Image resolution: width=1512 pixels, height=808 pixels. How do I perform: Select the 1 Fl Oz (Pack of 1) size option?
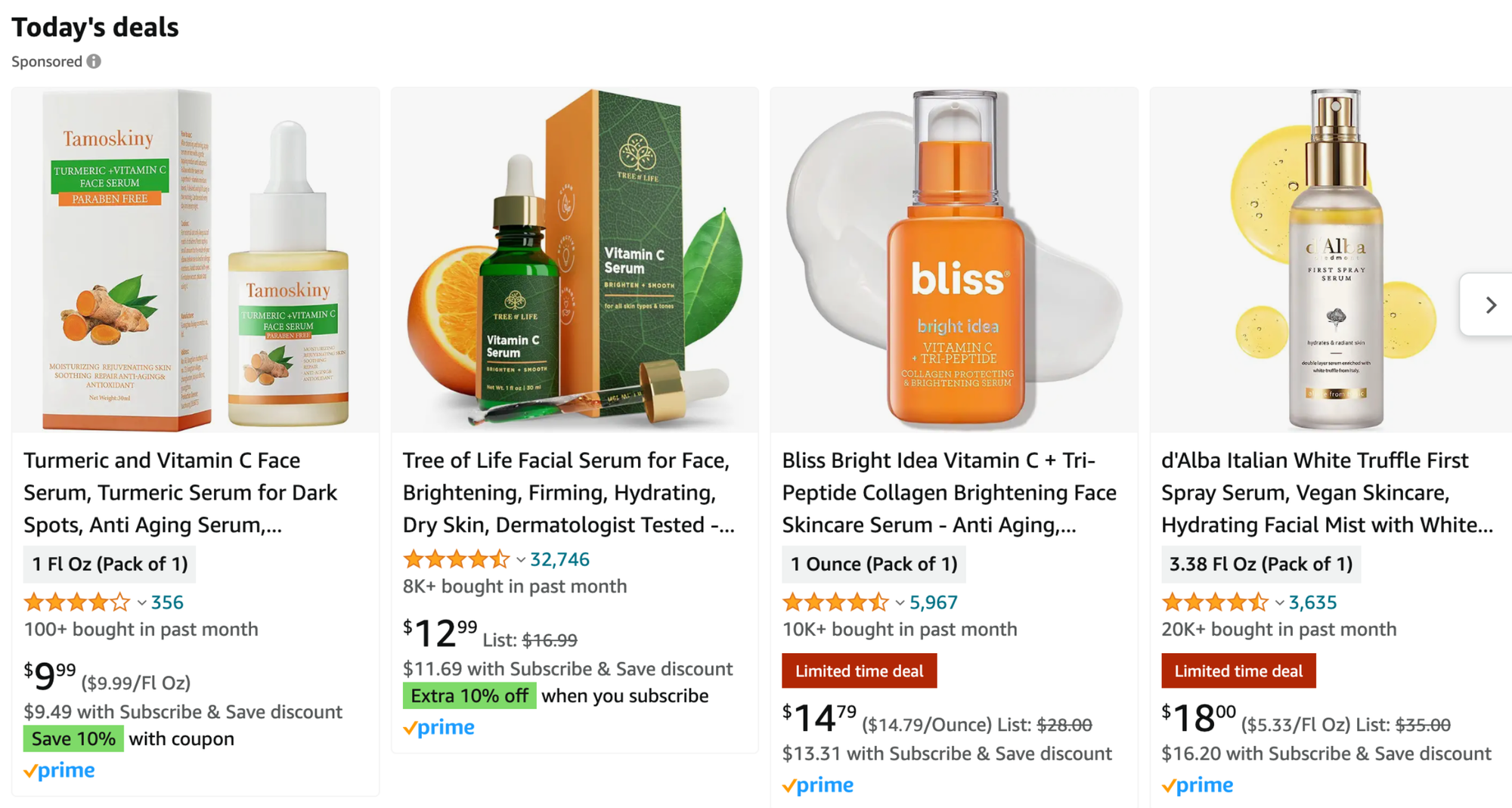(x=110, y=564)
